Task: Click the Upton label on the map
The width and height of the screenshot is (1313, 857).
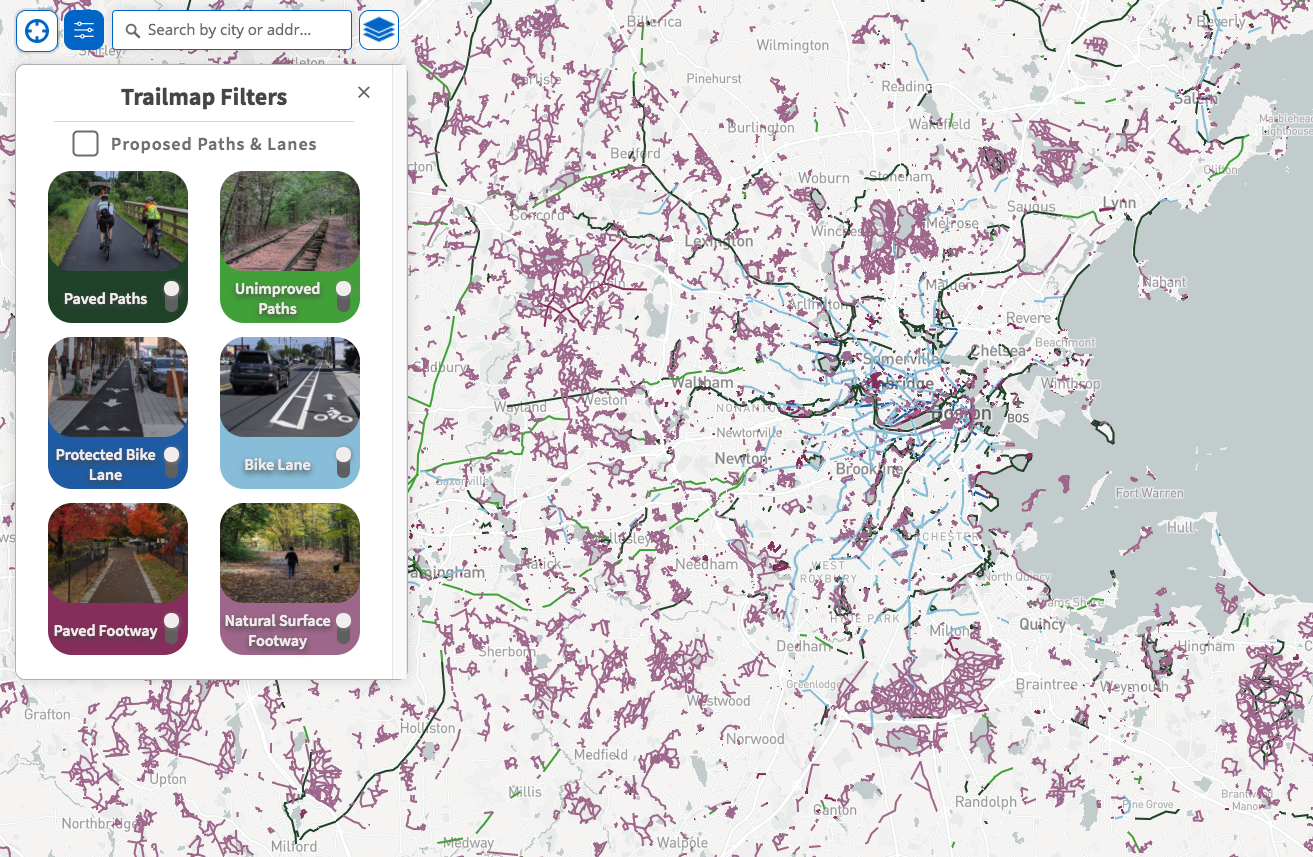Action: click(x=169, y=779)
